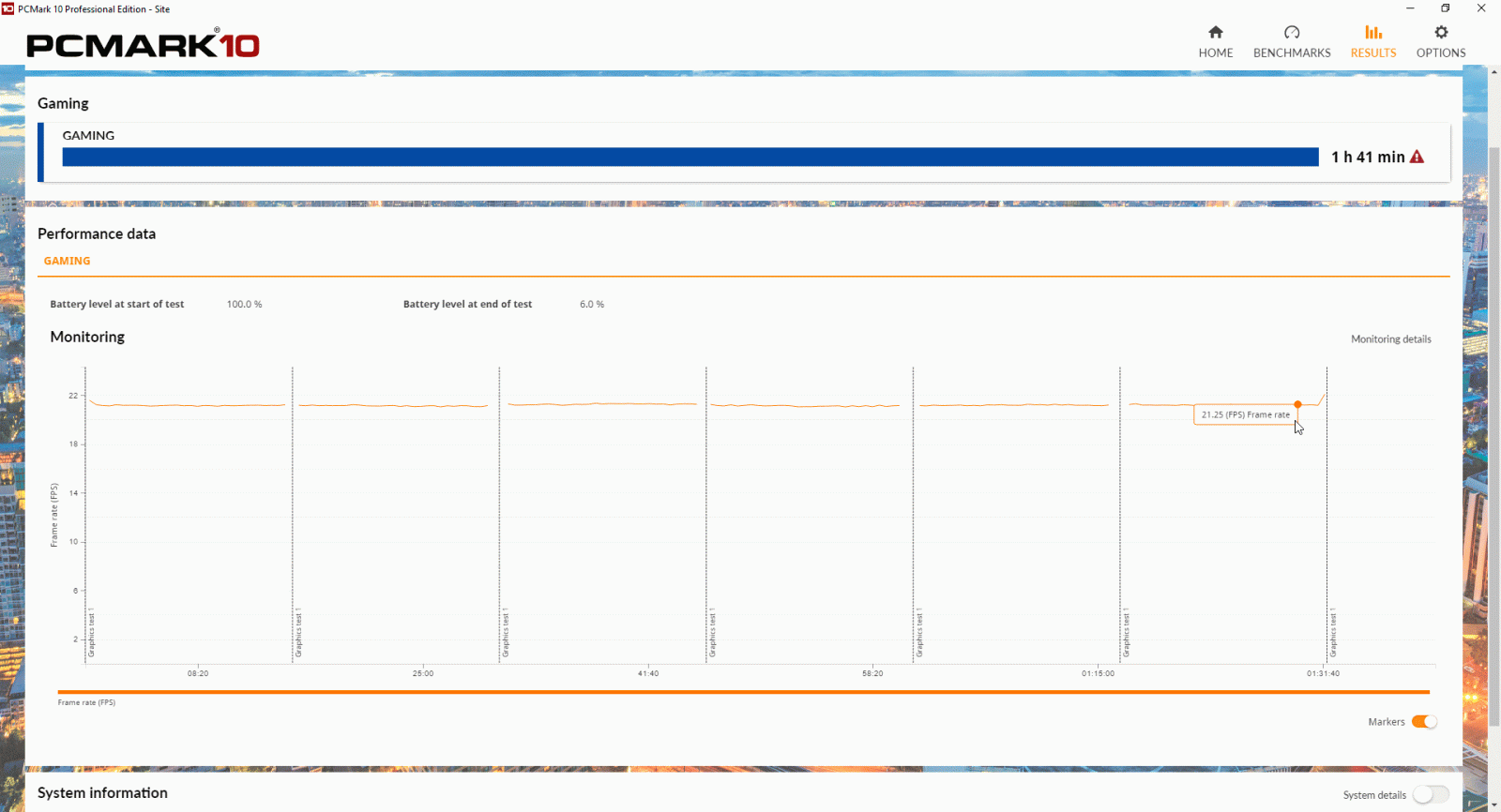
Task: Click the Gaming section heading
Action: (x=63, y=103)
